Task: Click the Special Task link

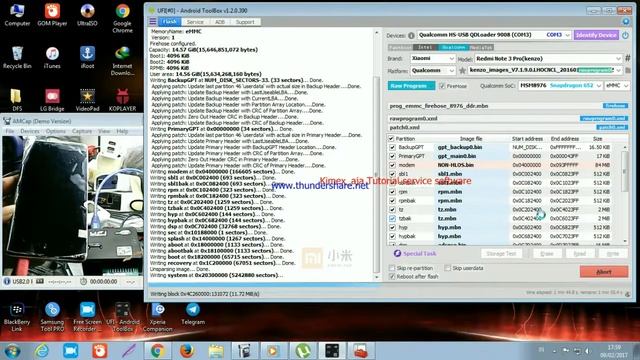Action: 420,253
